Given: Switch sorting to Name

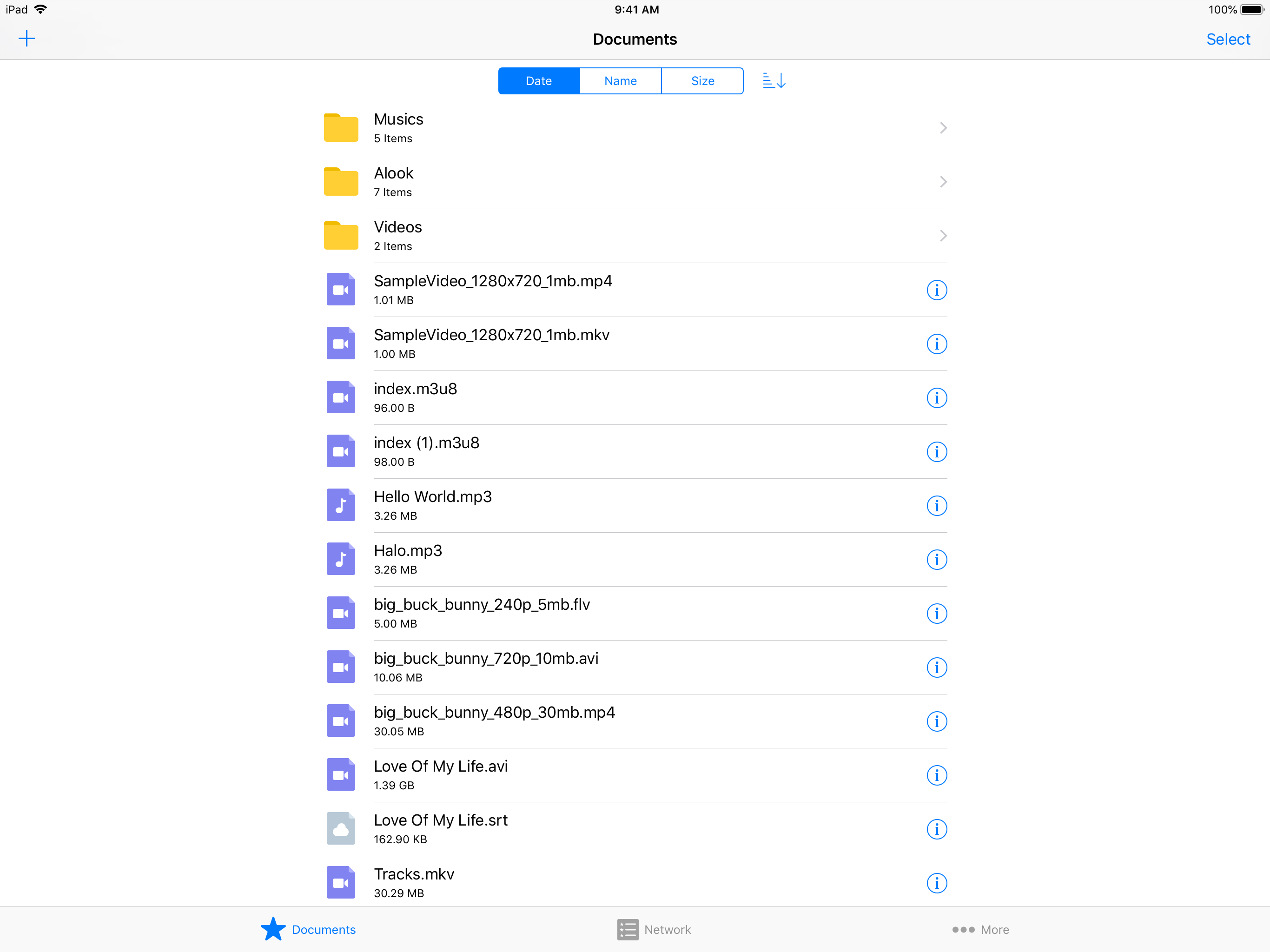Looking at the screenshot, I should 620,81.
